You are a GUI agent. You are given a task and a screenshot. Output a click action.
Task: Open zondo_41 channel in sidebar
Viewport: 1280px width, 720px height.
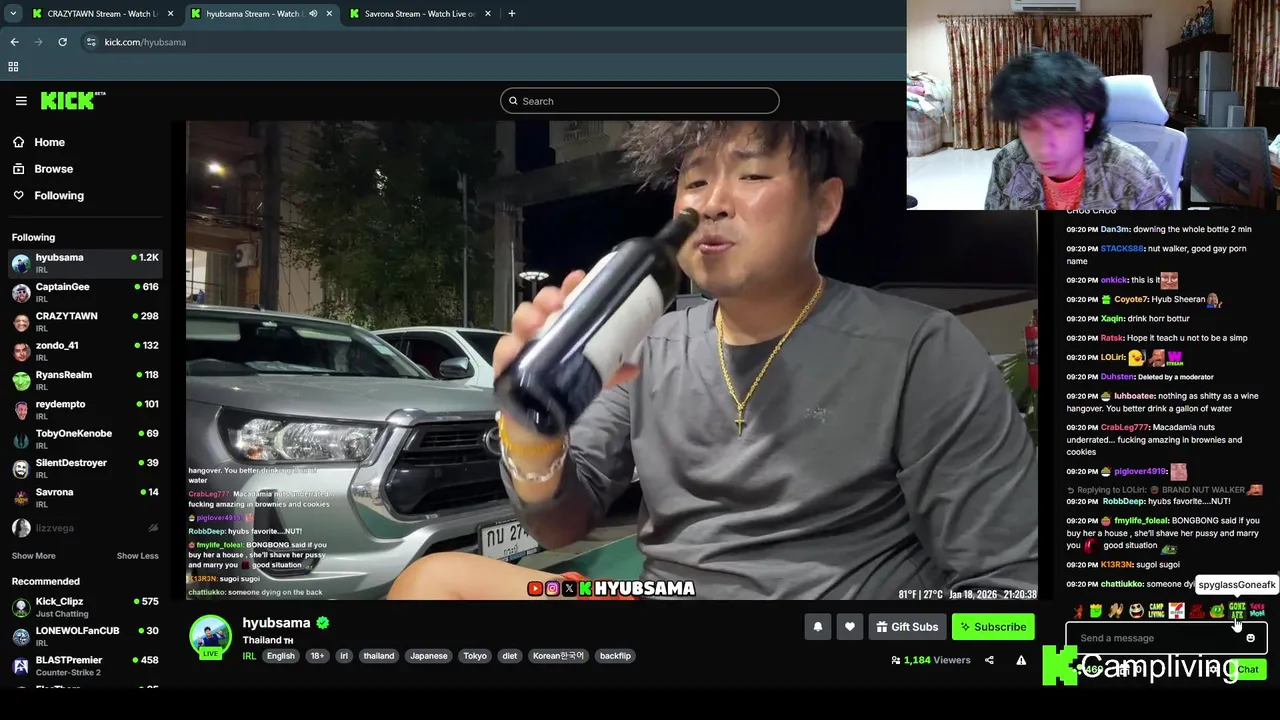pos(85,351)
